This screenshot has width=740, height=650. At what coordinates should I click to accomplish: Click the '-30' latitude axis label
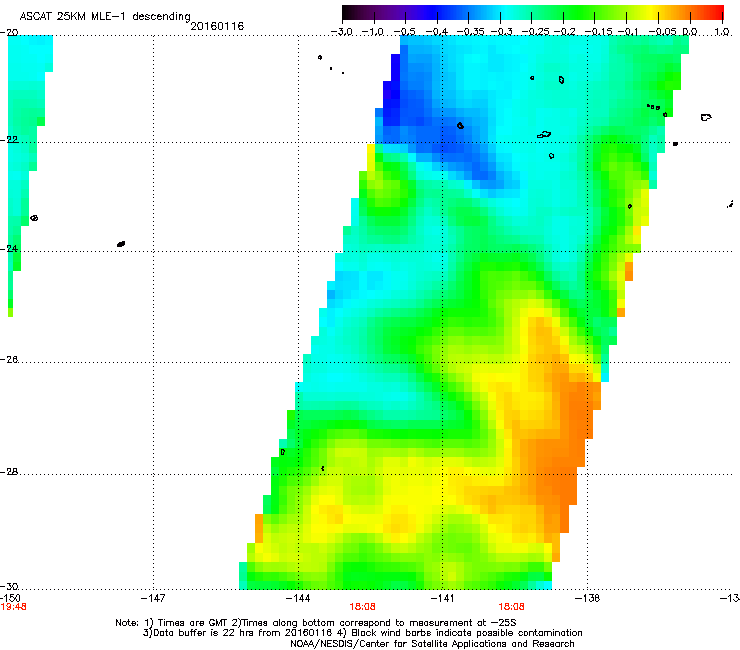tap(9, 586)
